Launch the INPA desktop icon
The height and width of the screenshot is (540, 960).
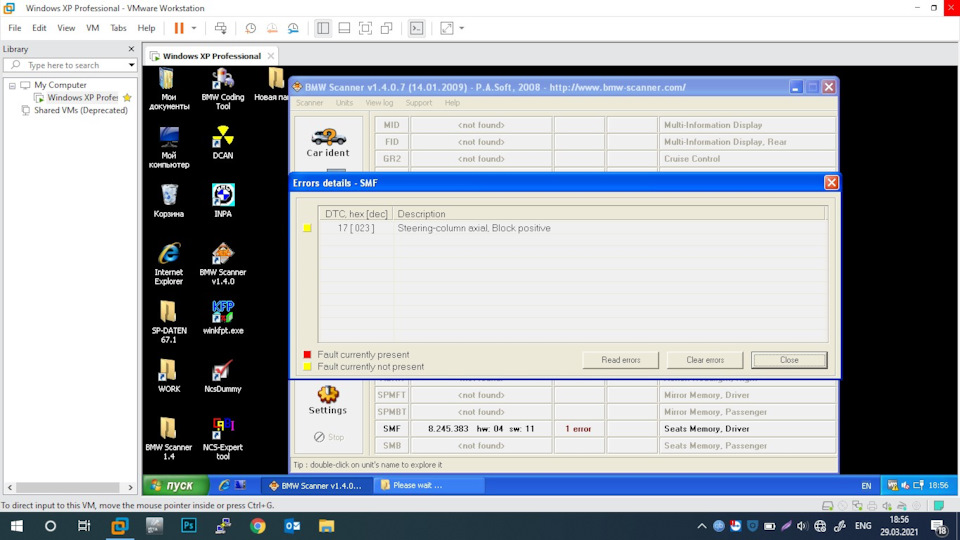[x=223, y=201]
